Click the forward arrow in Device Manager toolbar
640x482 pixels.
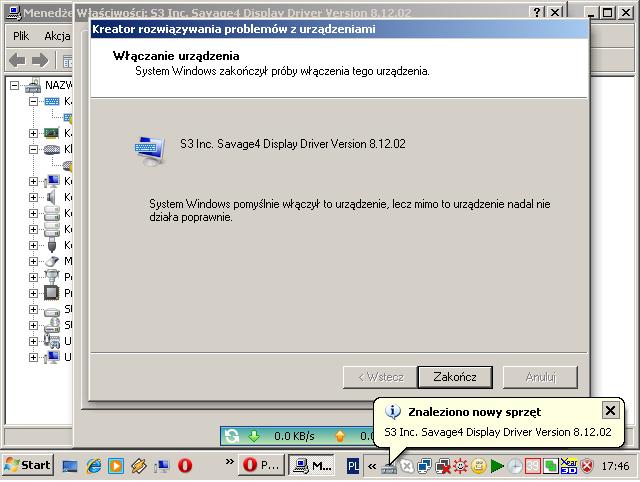tap(40, 60)
